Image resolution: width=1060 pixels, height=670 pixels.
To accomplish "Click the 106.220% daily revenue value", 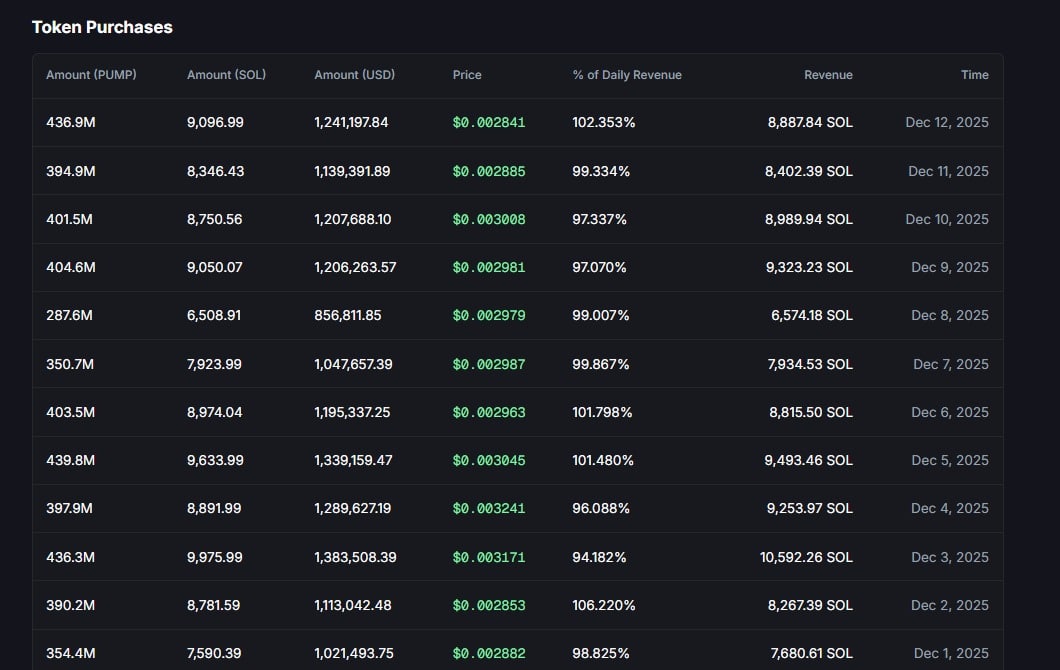I will pos(601,605).
